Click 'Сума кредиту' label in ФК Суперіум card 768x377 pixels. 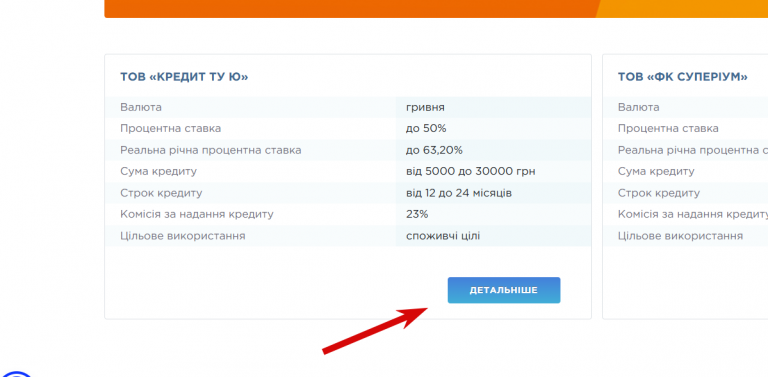(656, 171)
